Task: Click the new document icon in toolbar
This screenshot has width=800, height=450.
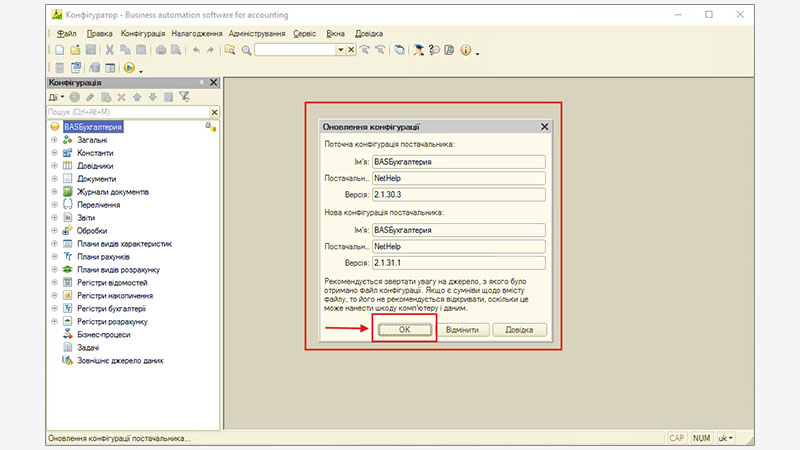Action: (60, 49)
